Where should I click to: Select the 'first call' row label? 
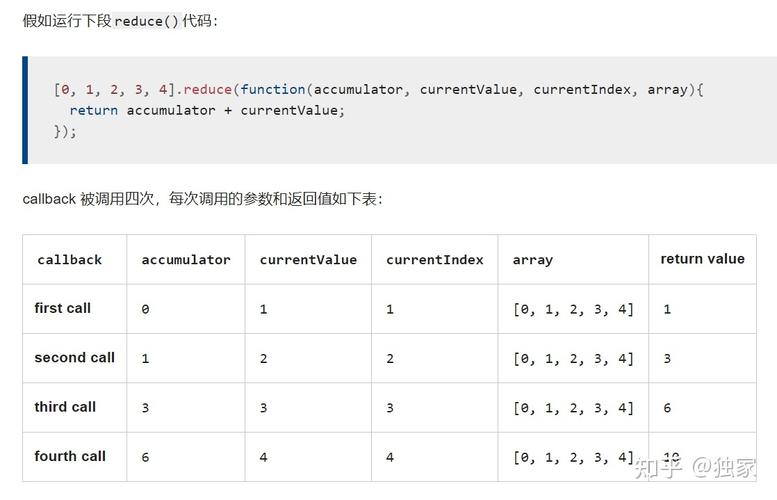pos(62,308)
